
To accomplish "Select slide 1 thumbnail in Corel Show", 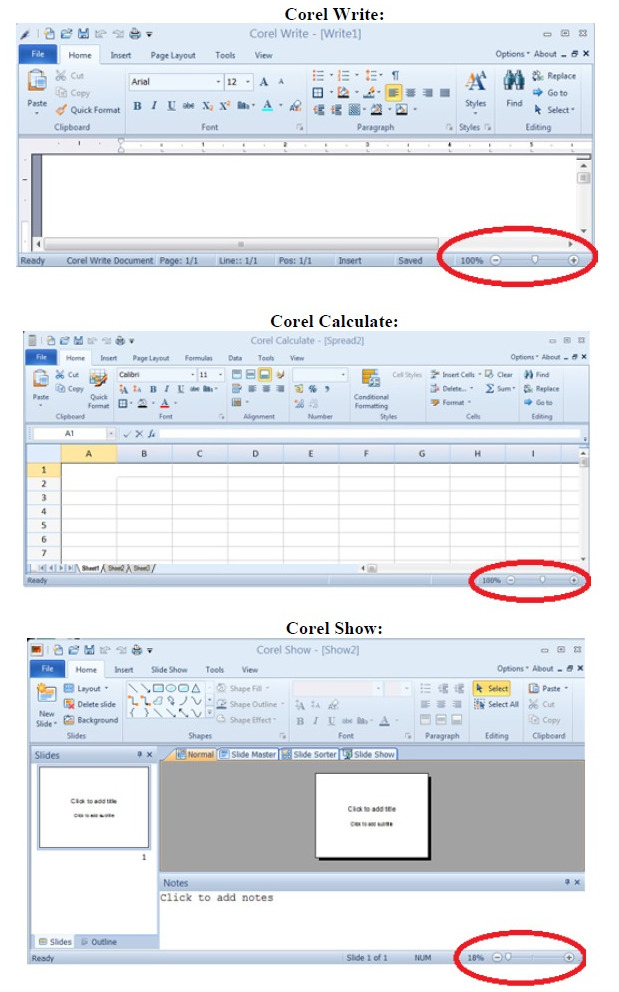I will (94, 807).
